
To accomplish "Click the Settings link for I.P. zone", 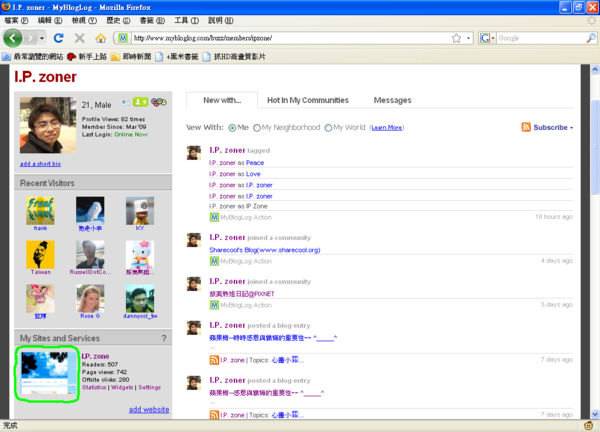I will pyautogui.click(x=150, y=387).
